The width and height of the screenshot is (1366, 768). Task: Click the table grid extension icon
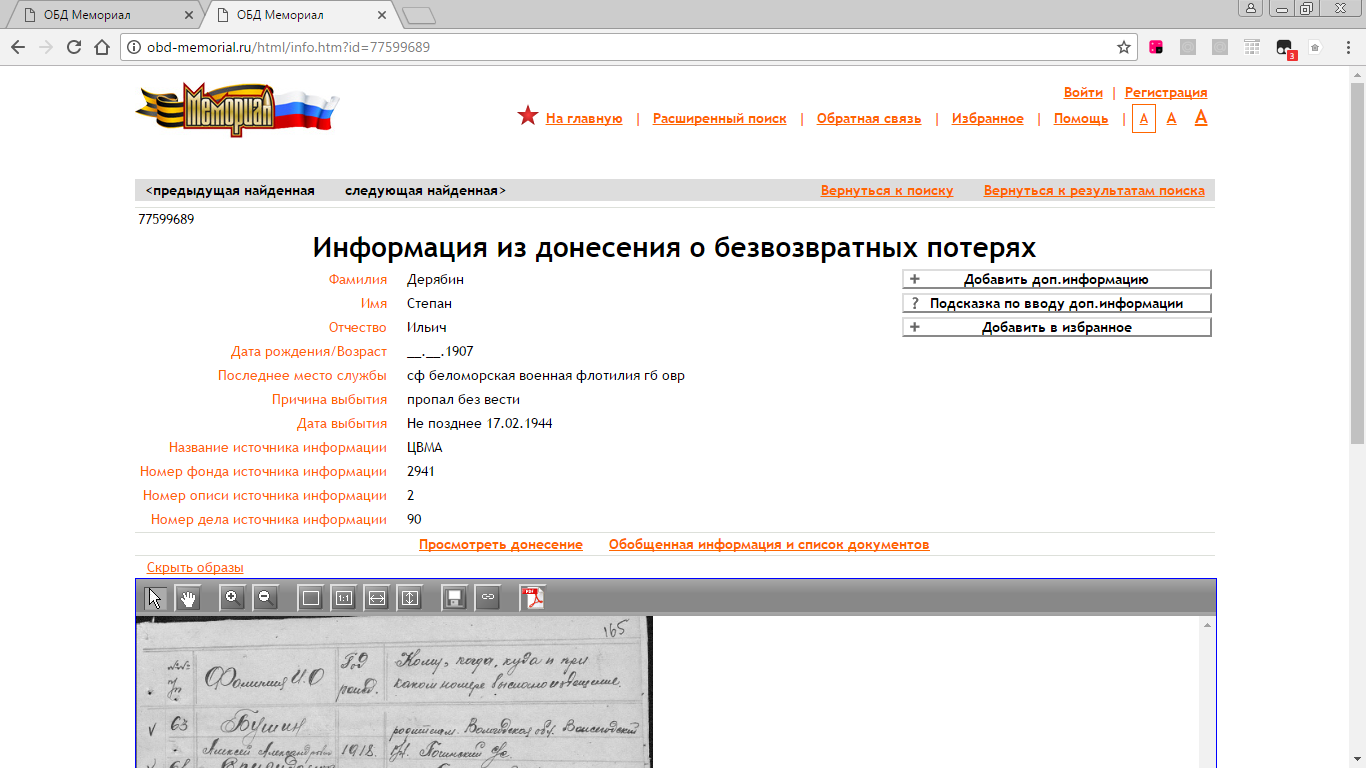1252,47
